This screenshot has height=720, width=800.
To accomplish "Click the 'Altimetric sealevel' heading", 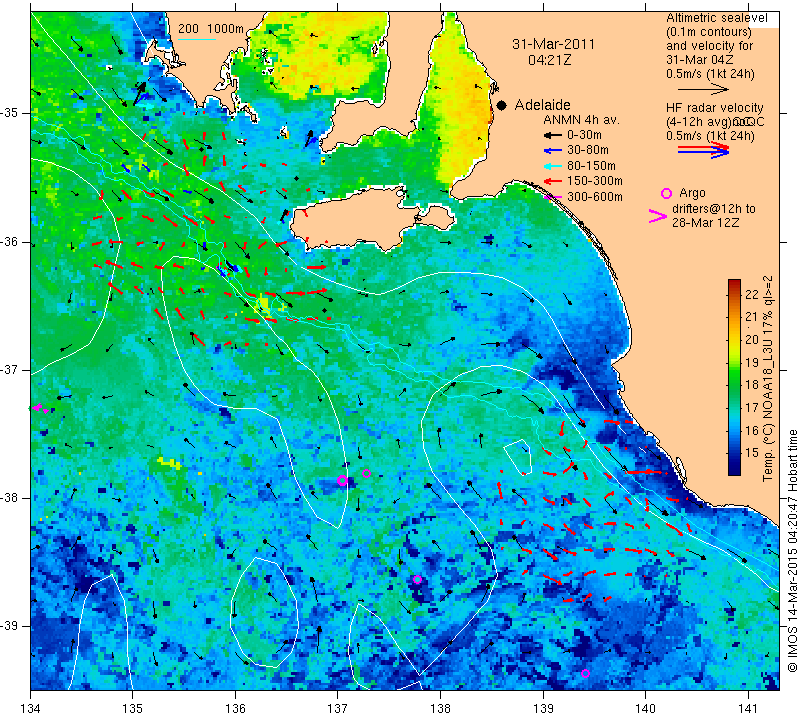I will (x=717, y=18).
